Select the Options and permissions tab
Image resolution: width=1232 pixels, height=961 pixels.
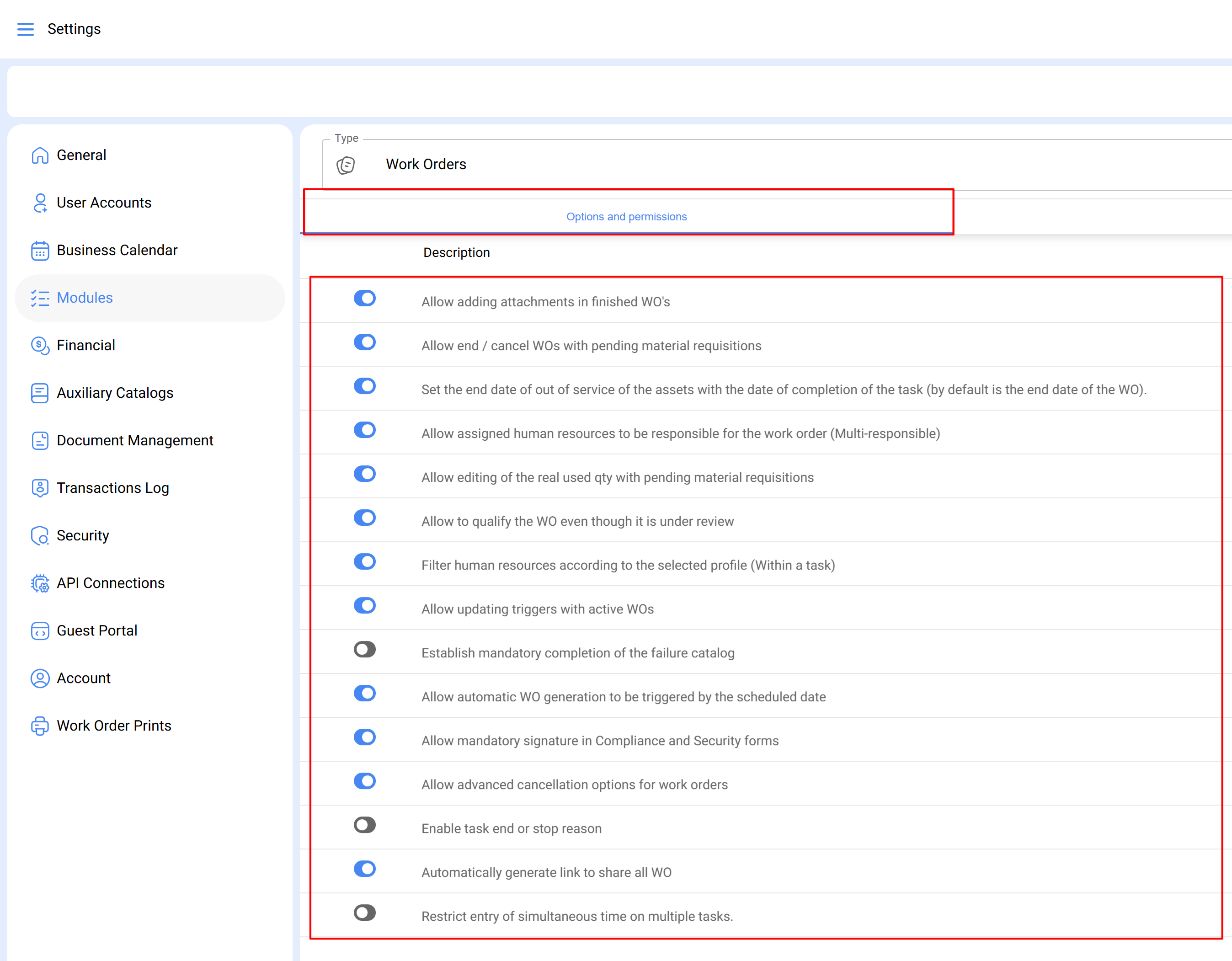point(626,217)
